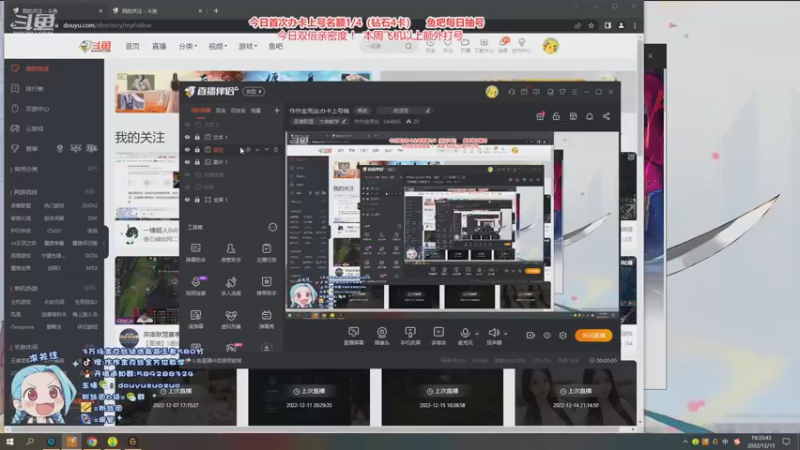
Task: Click the notification bell icon in companion
Action: click(589, 116)
